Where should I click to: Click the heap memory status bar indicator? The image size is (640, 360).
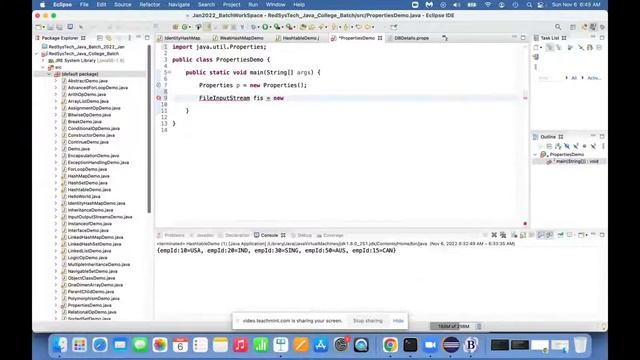[x=453, y=326]
